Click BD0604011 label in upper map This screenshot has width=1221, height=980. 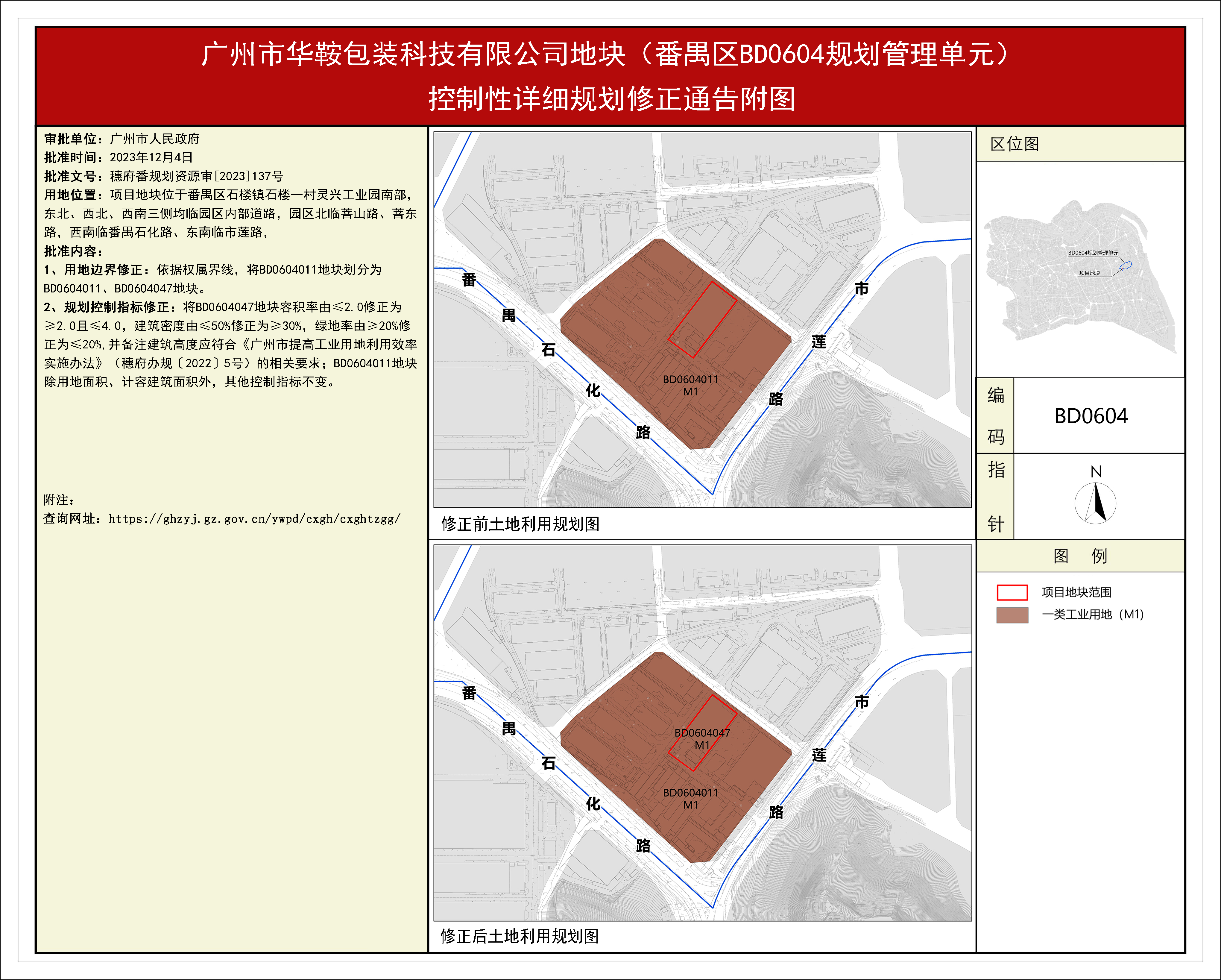click(690, 380)
